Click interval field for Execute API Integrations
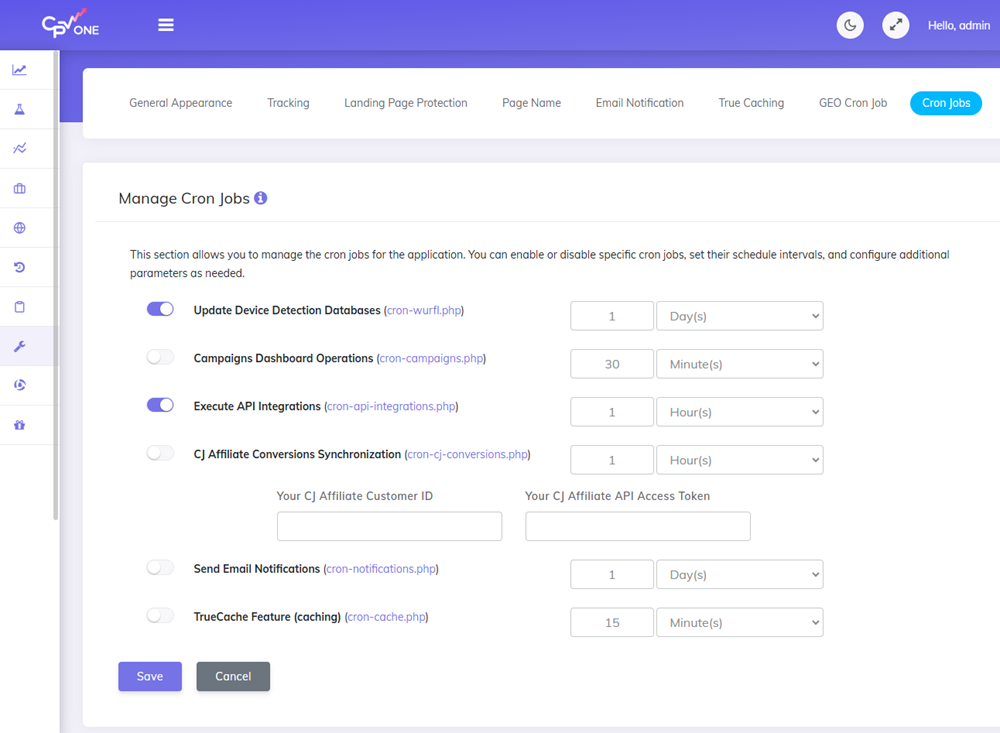 point(612,412)
